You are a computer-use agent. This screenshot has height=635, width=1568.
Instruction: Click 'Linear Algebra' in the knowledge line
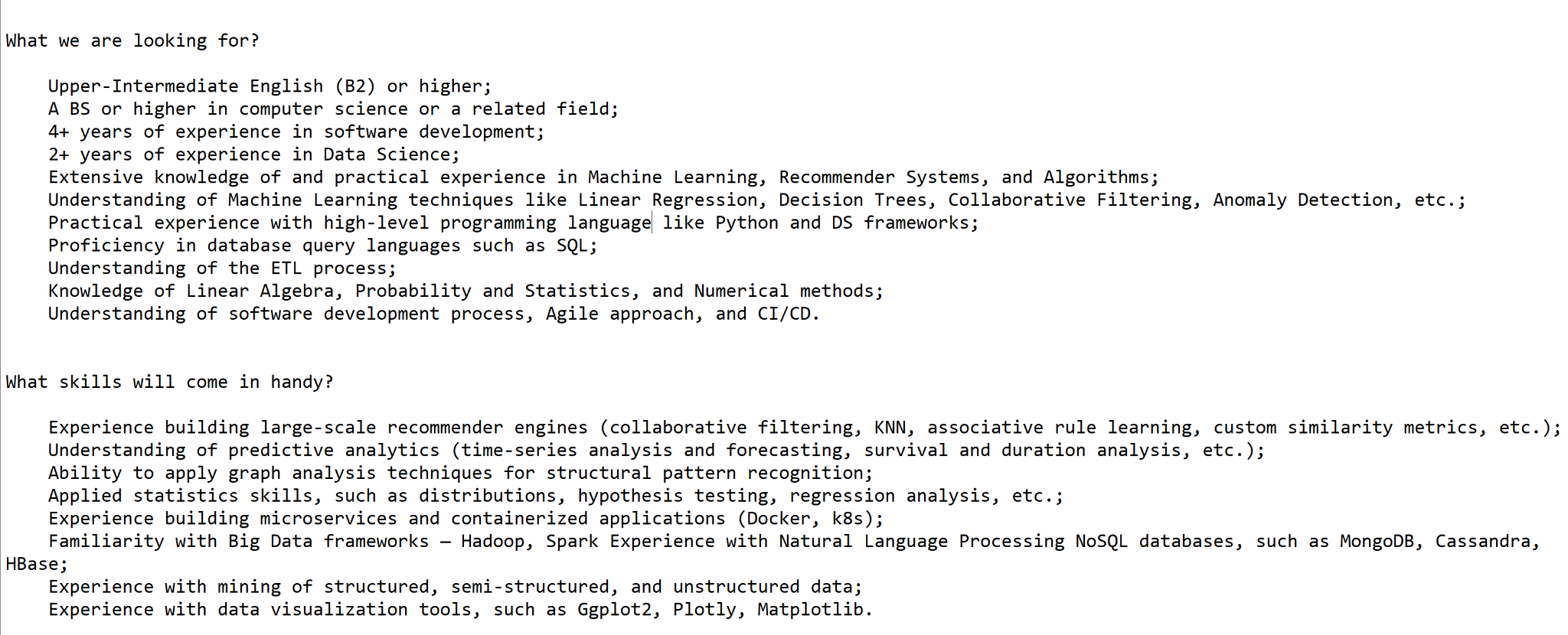click(x=260, y=291)
